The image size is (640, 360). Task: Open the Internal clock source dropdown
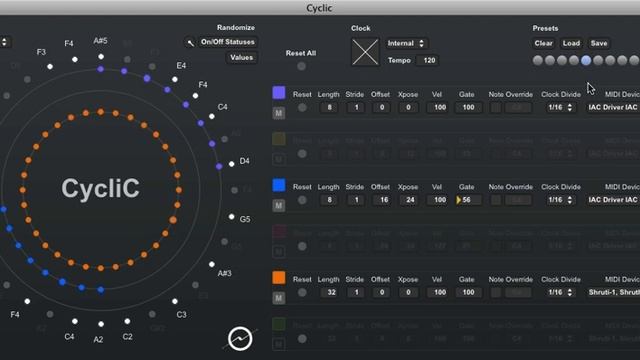(x=407, y=43)
